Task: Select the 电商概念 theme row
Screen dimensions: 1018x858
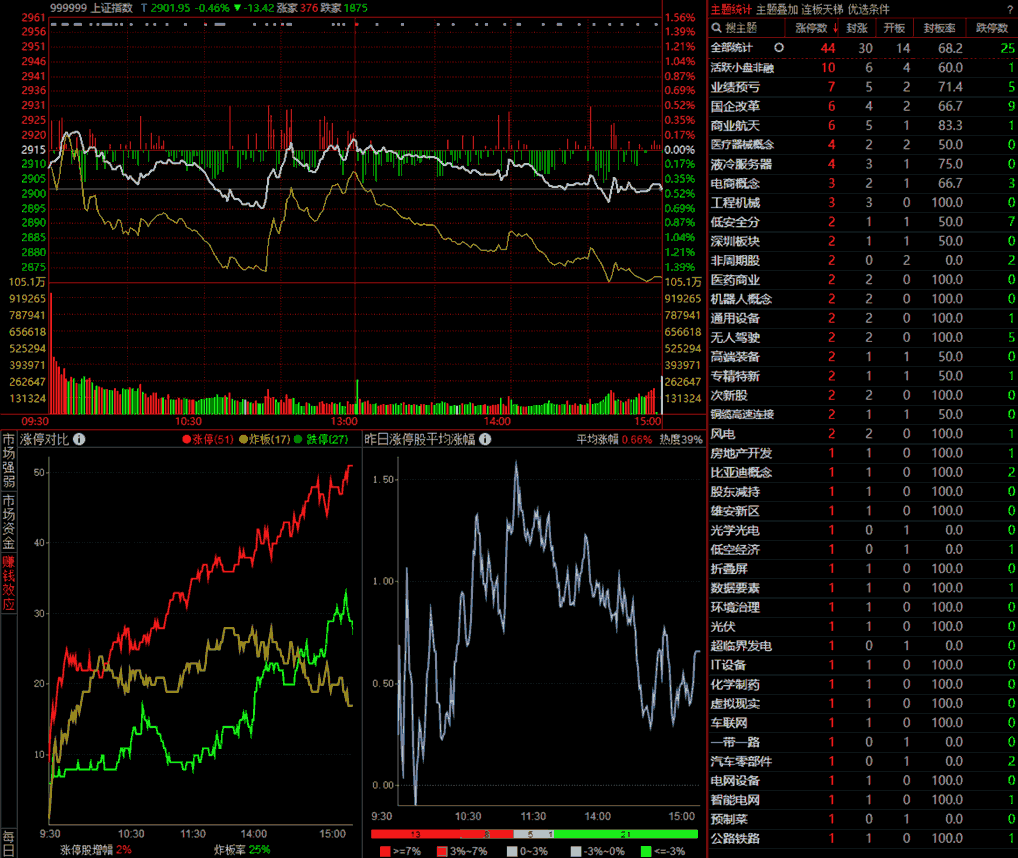Action: tap(863, 183)
